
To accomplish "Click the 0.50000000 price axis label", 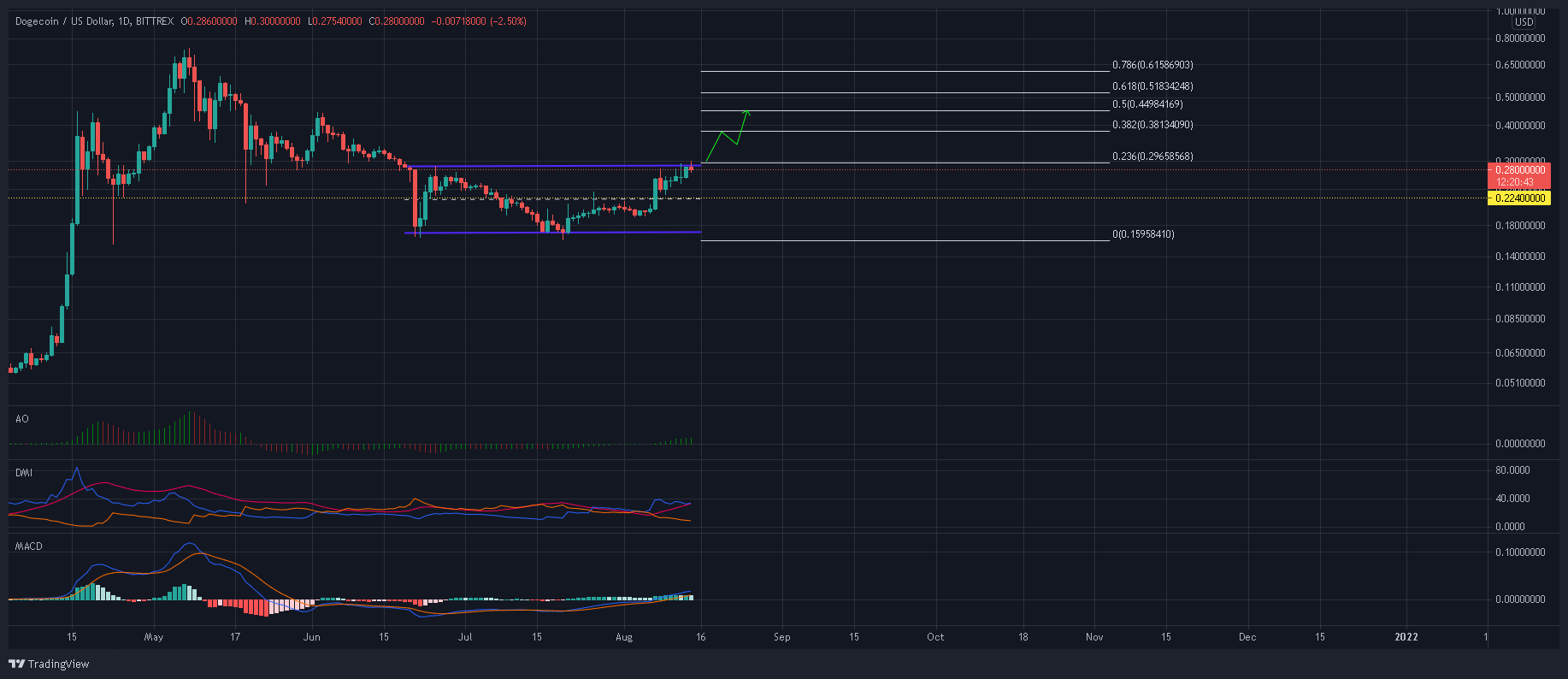I will coord(1519,97).
